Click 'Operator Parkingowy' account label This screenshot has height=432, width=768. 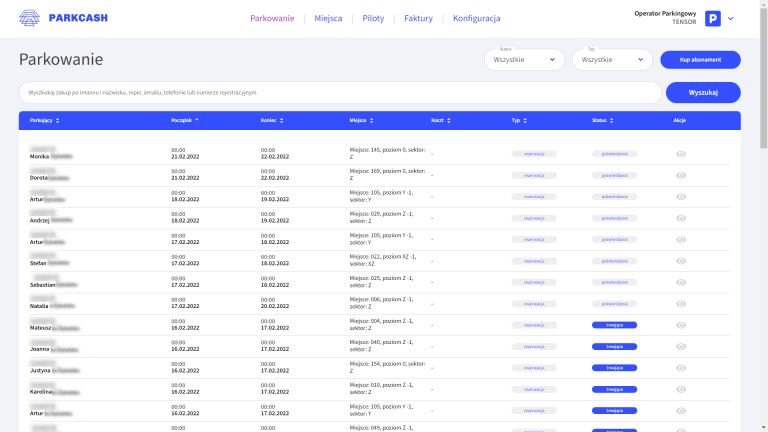coord(665,14)
